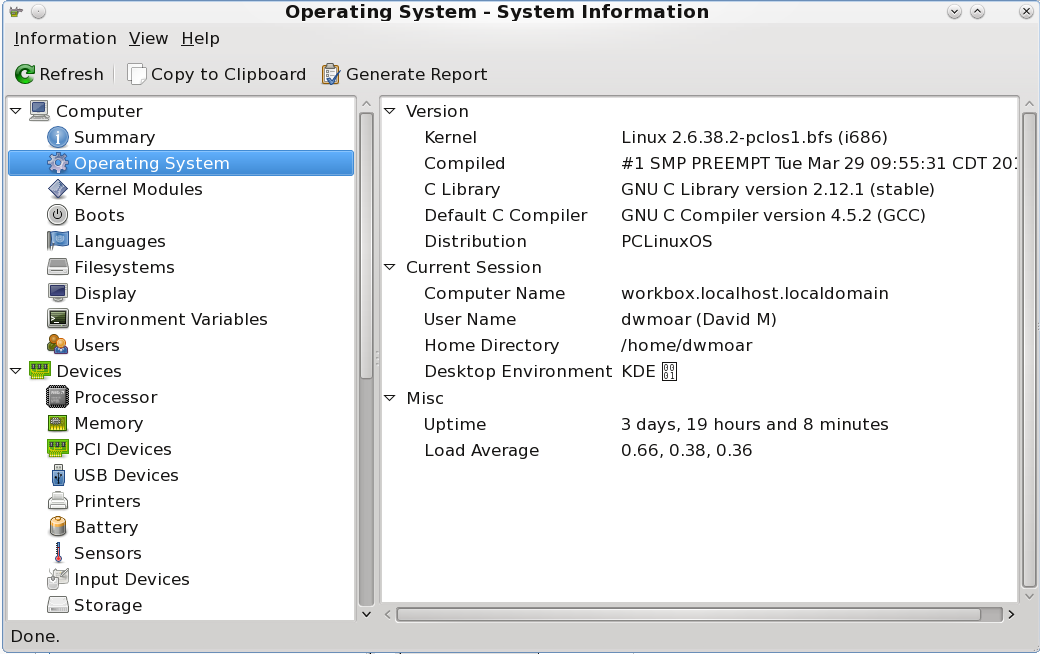This screenshot has height=654, width=1040.
Task: Click the Copy to Clipboard icon
Action: pyautogui.click(x=137, y=74)
